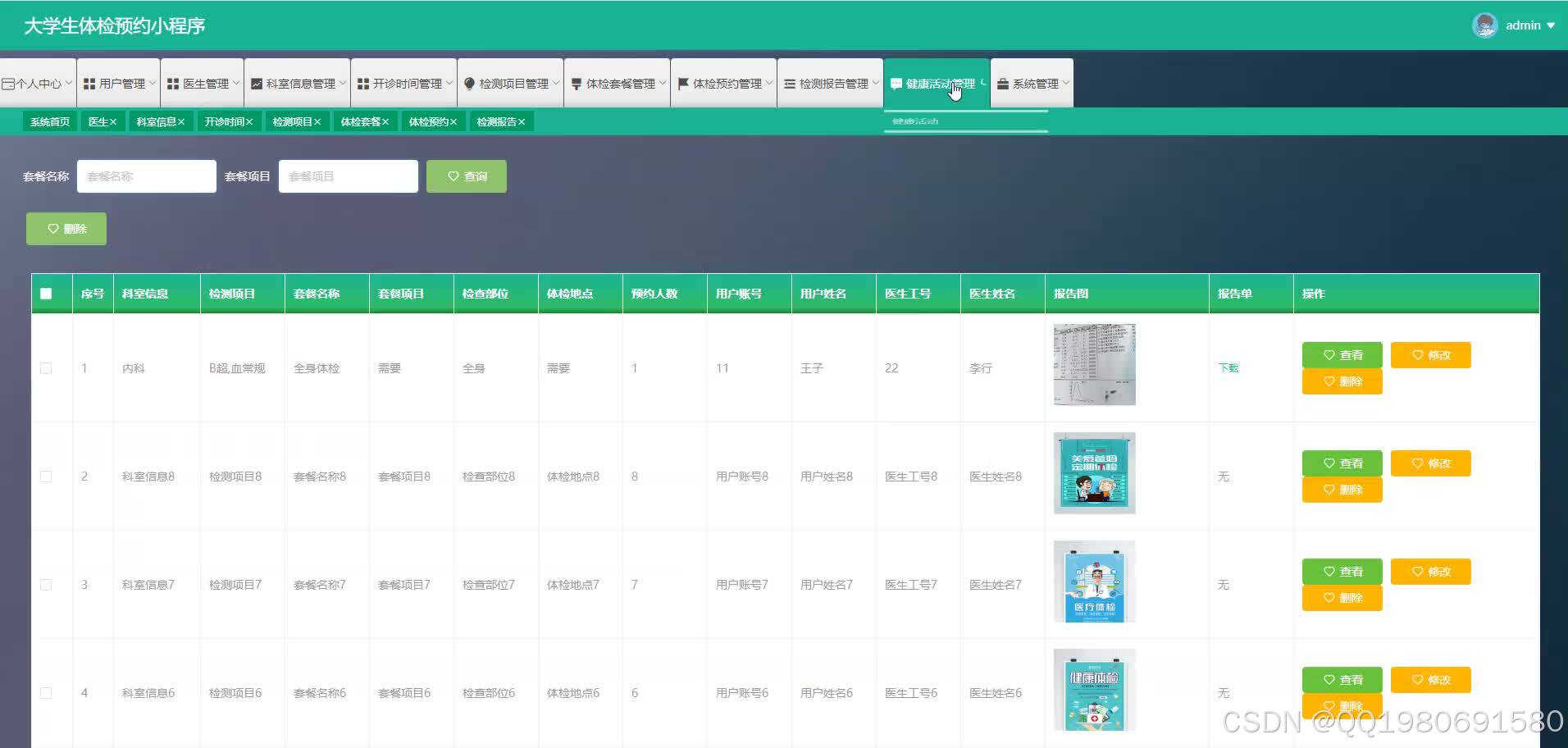Check the checkbox for row 1 内科
Viewport: 1568px width, 748px height.
[x=46, y=368]
